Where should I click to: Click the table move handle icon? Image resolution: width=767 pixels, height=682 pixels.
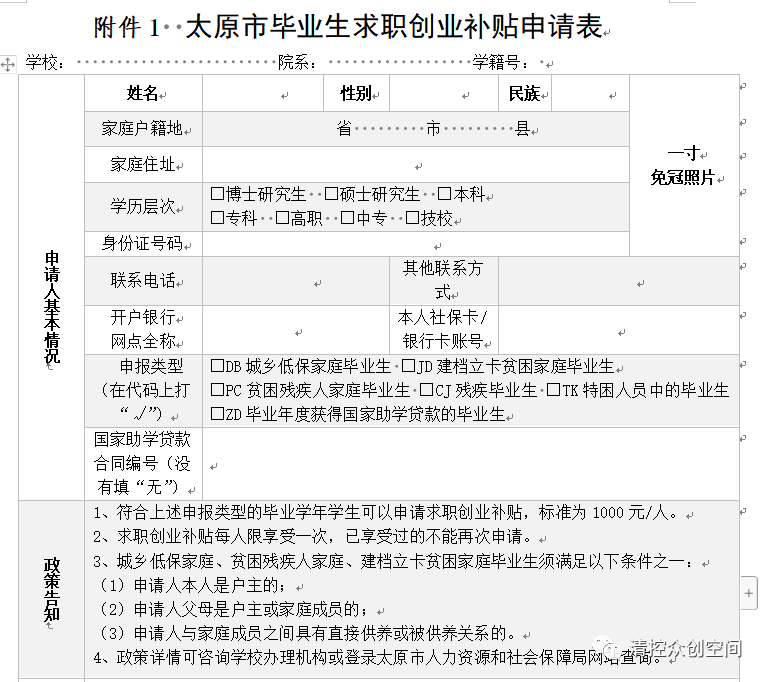pyautogui.click(x=8, y=64)
